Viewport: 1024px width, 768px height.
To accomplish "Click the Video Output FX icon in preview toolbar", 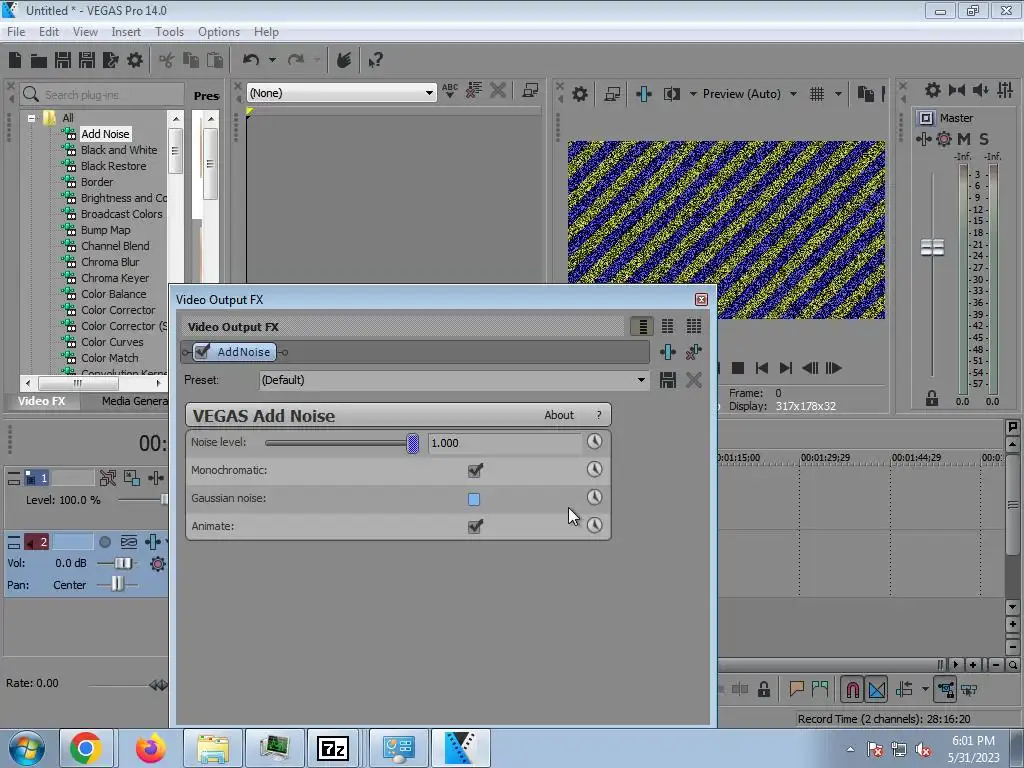I will (643, 94).
